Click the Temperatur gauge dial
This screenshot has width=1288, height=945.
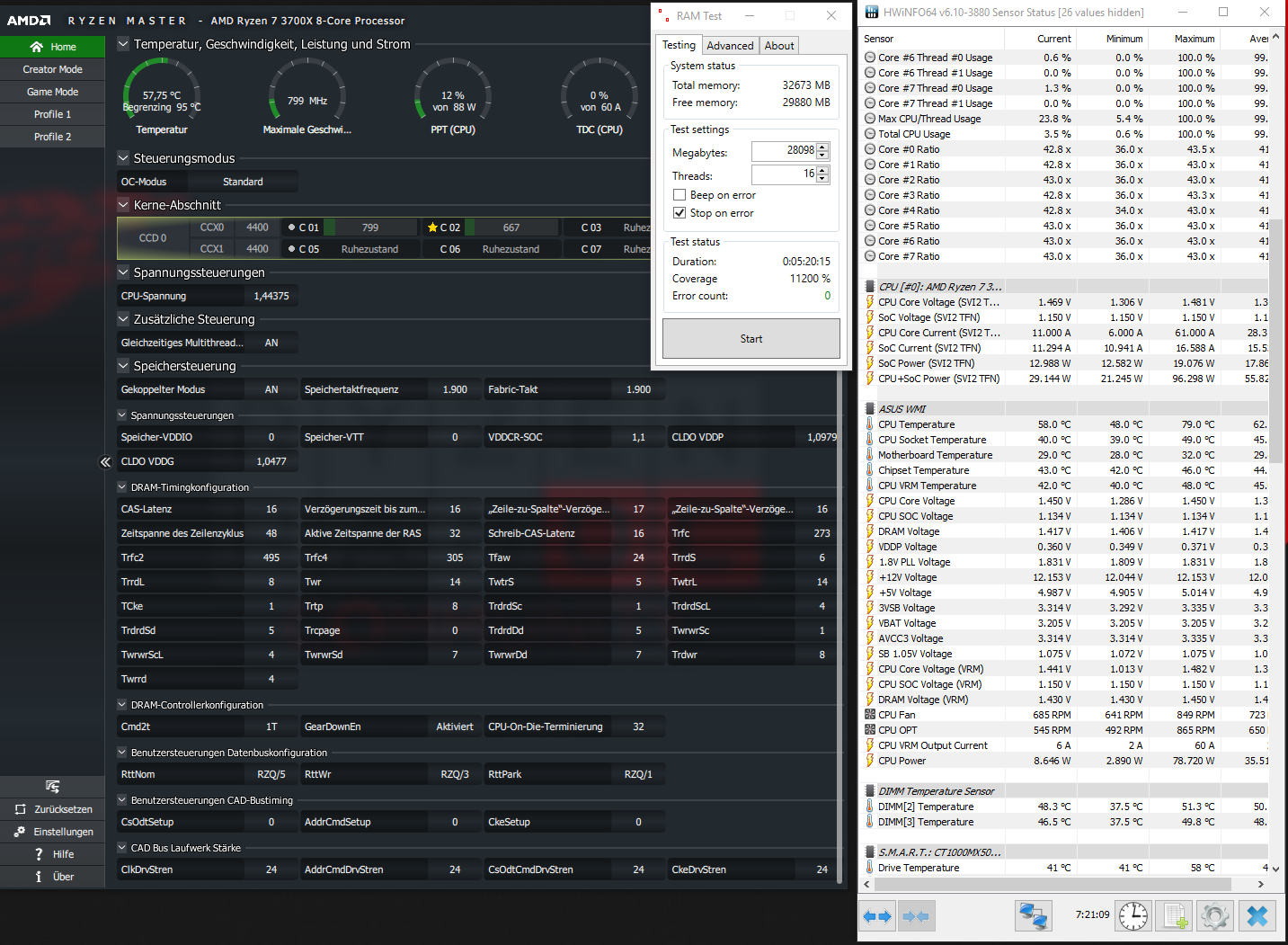162,95
